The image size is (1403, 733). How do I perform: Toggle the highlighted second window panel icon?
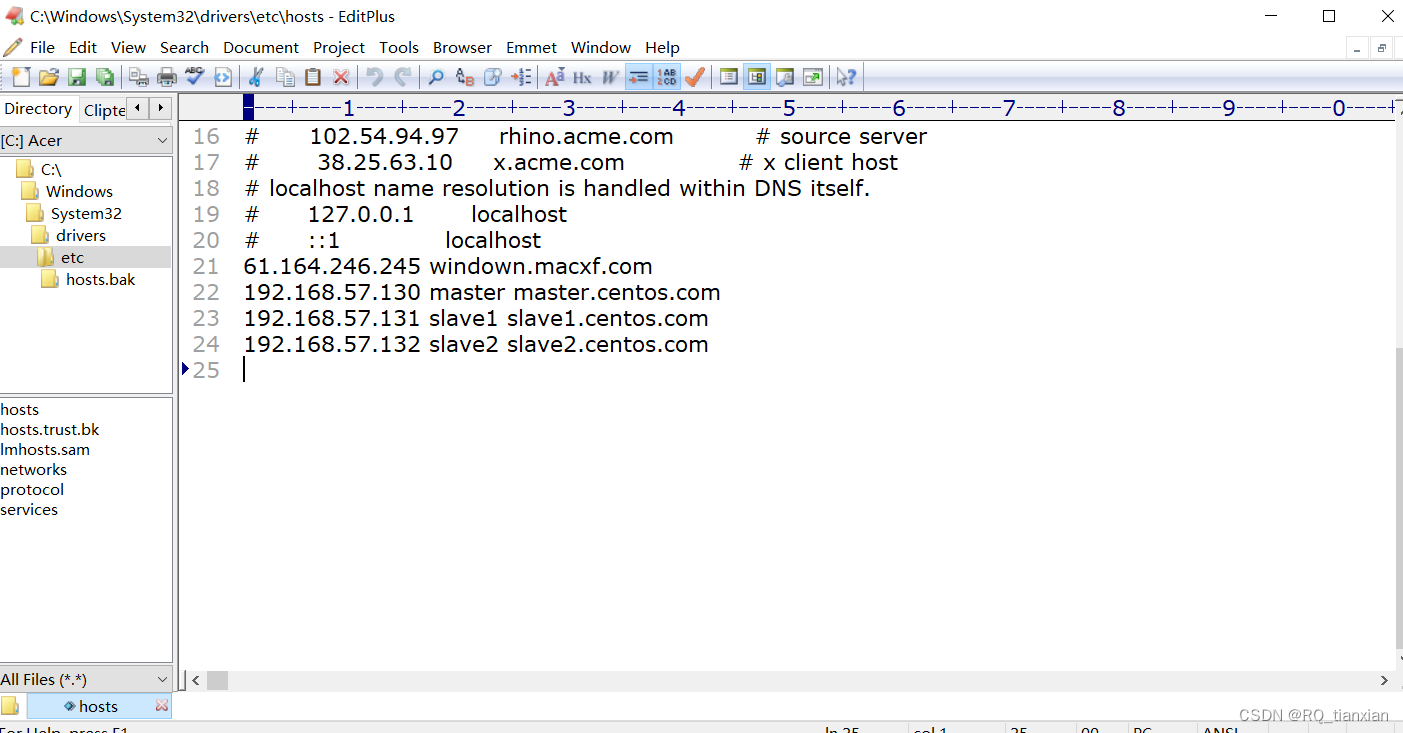pos(757,77)
